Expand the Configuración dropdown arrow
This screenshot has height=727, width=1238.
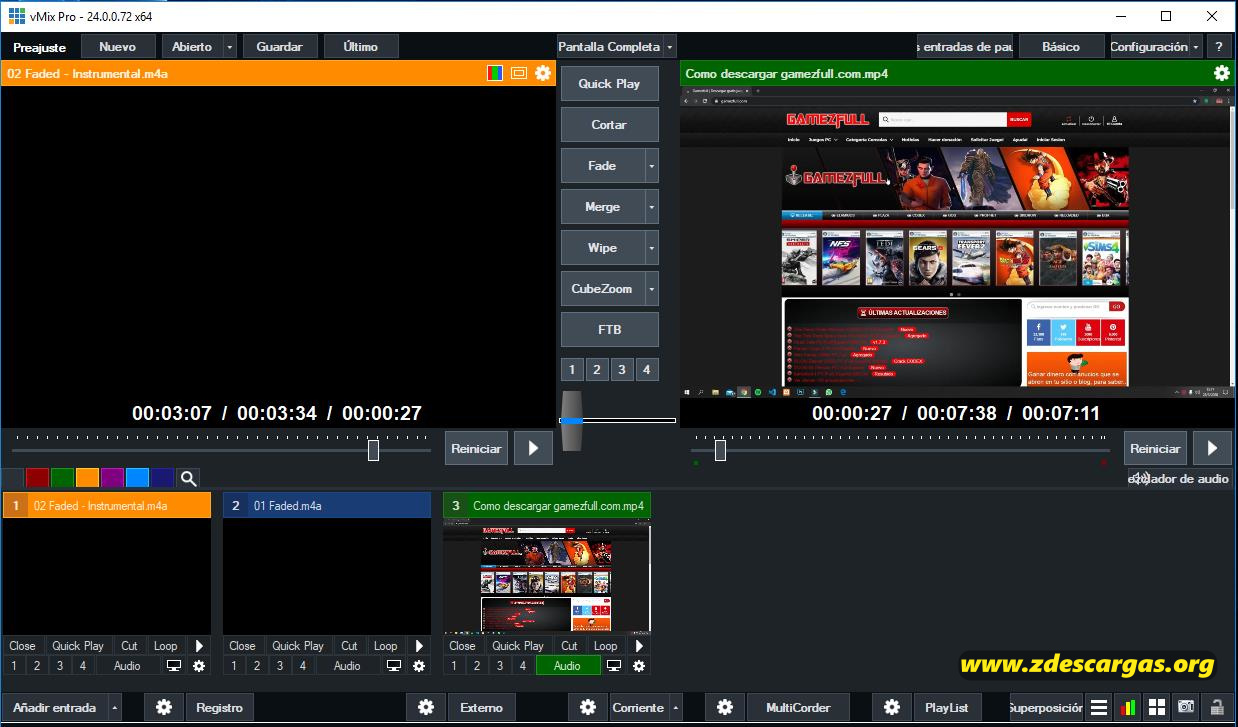[x=1196, y=46]
